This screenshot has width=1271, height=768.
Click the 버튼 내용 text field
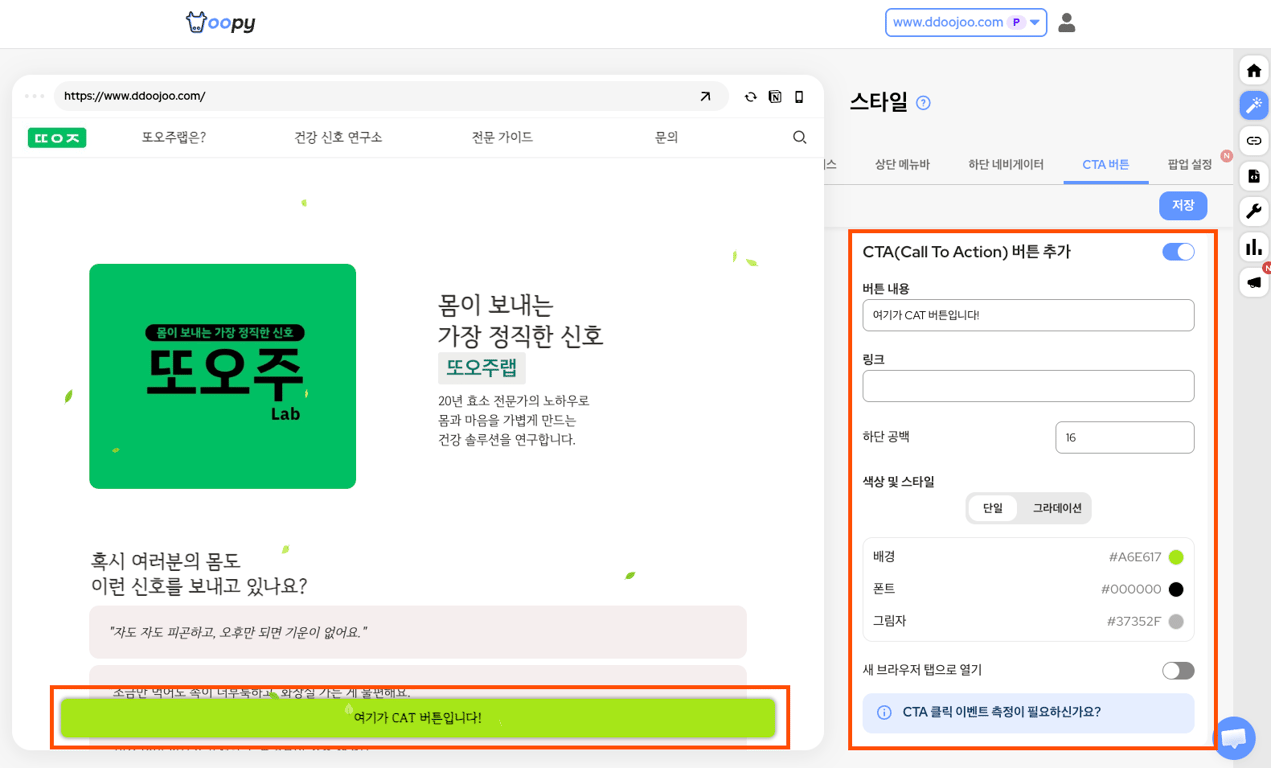tap(1028, 315)
